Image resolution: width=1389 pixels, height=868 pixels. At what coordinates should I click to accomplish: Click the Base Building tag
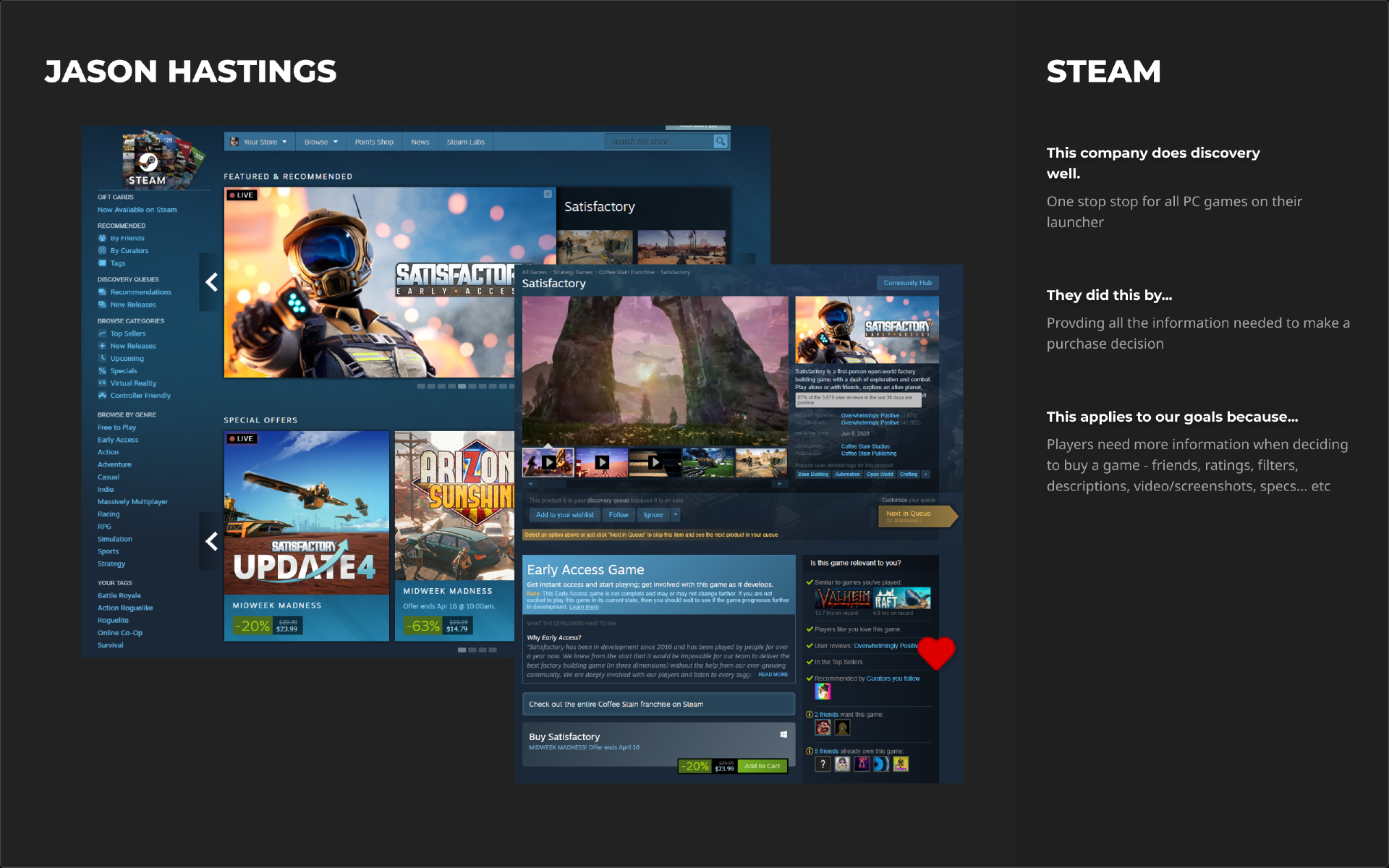(x=813, y=475)
